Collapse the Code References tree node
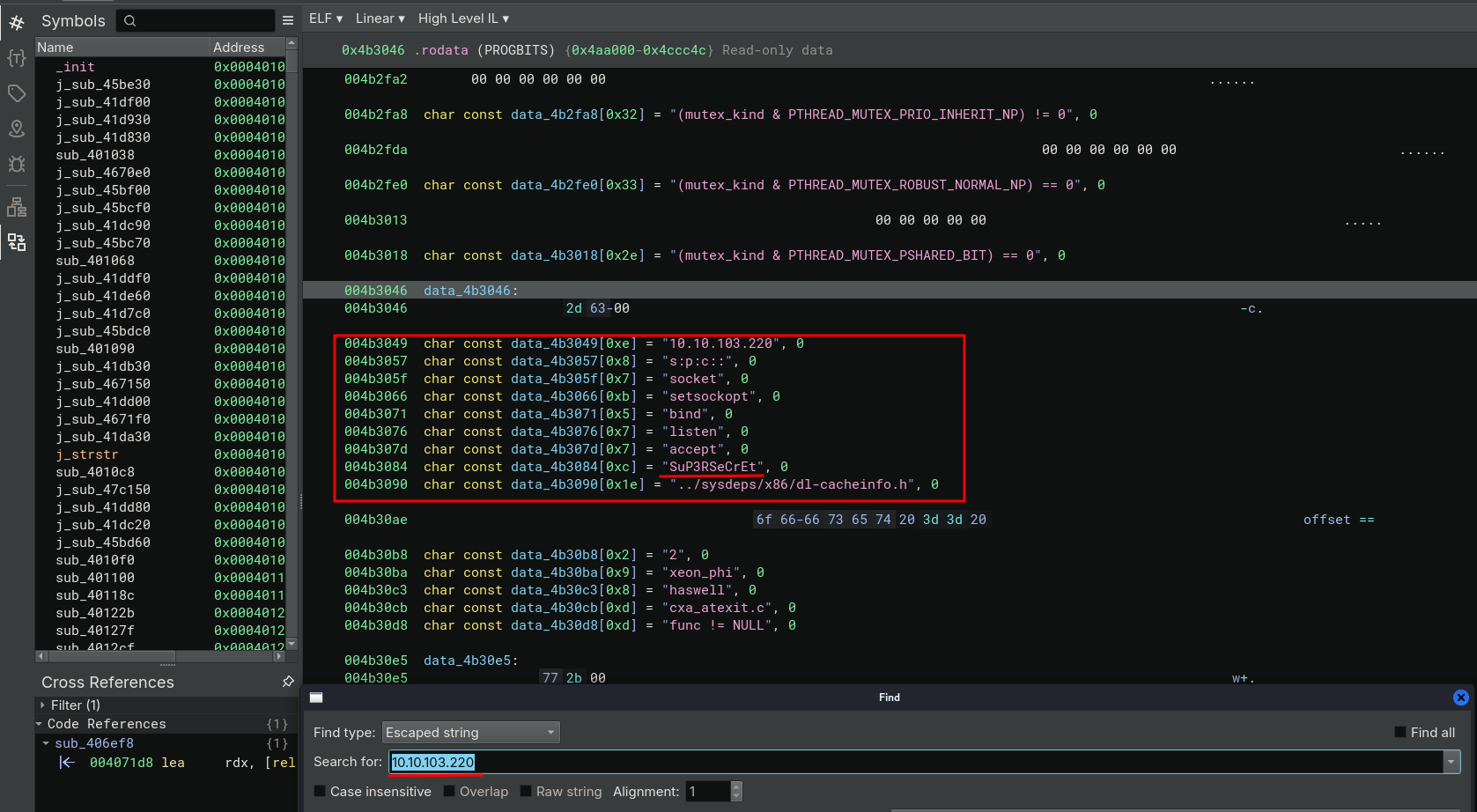This screenshot has height=812, width=1477. pos(40,724)
